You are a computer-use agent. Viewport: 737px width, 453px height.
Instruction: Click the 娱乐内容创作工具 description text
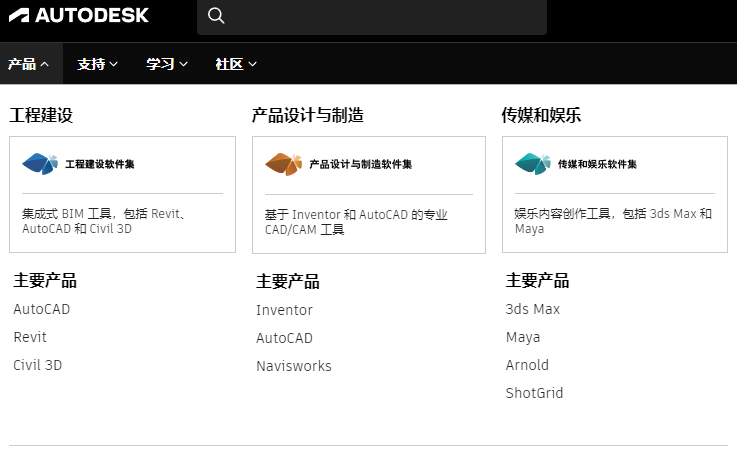click(x=613, y=221)
